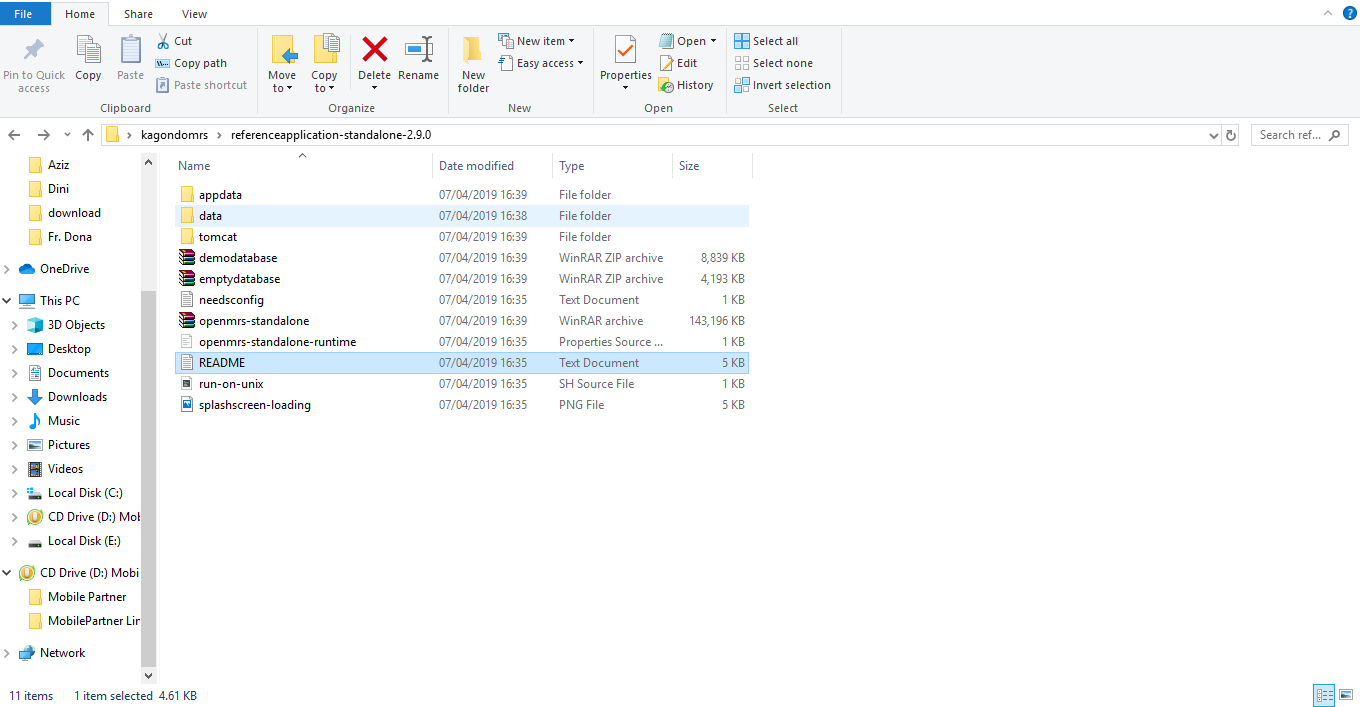Expand the OneDrive tree node
1360x707 pixels.
(8, 269)
